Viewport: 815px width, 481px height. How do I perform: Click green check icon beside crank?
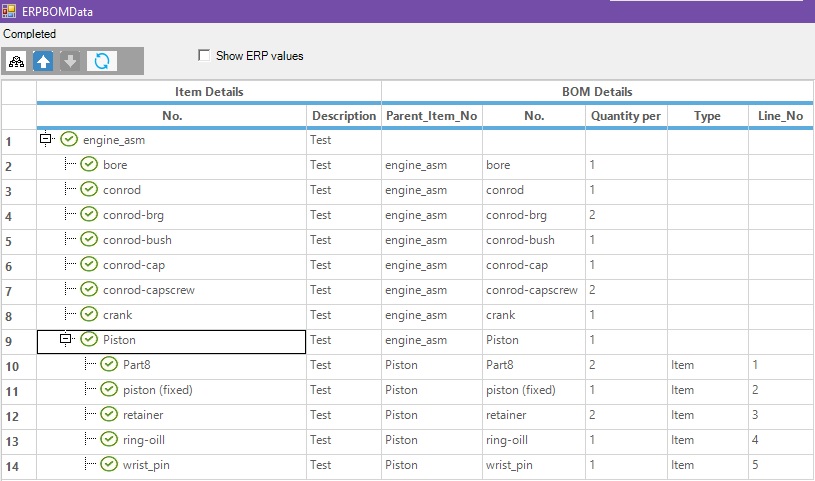(89, 314)
